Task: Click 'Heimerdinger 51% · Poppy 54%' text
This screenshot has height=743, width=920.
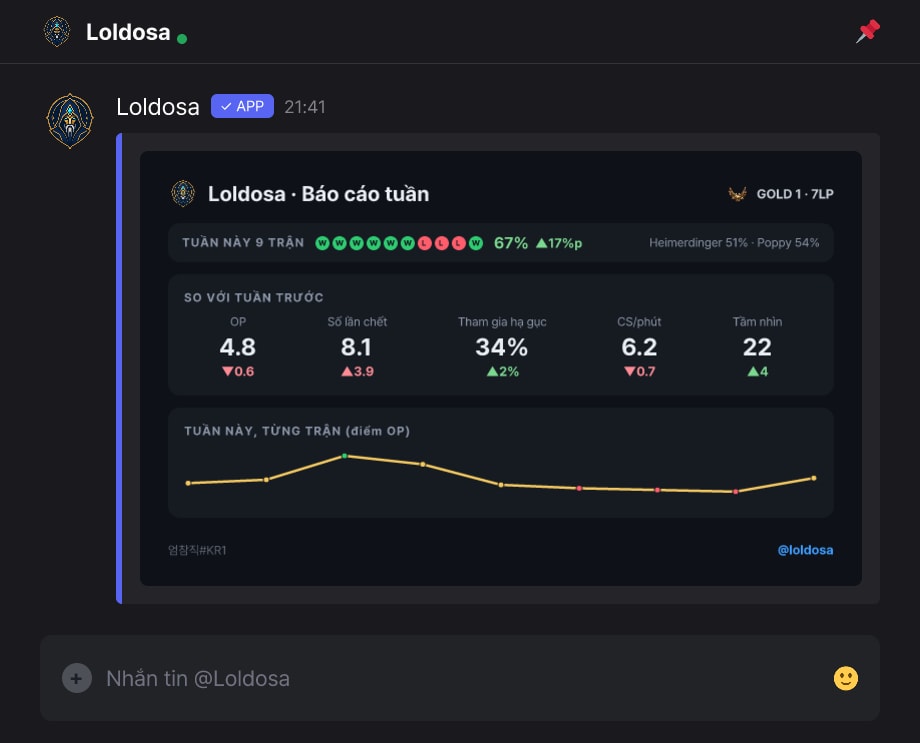Action: tap(734, 243)
